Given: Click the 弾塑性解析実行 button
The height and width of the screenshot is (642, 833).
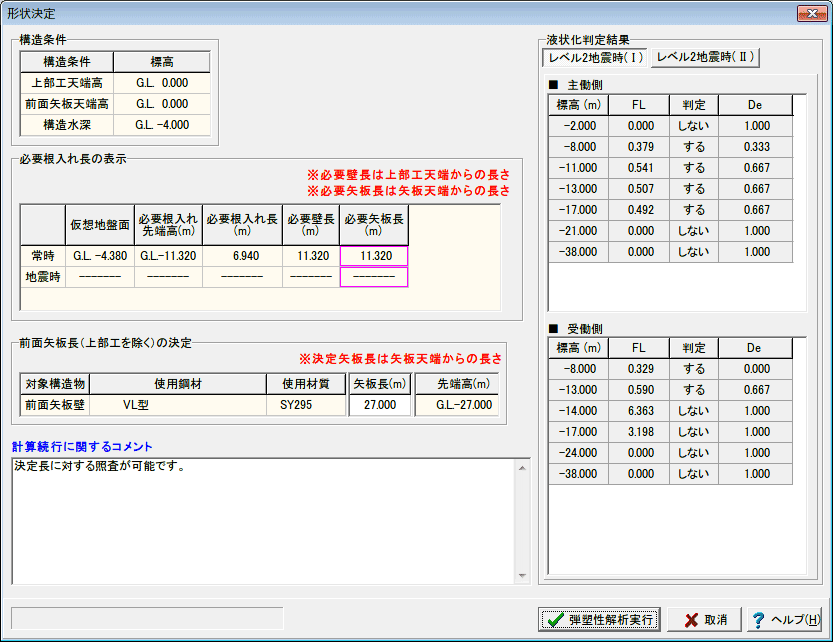Looking at the screenshot, I should (599, 620).
